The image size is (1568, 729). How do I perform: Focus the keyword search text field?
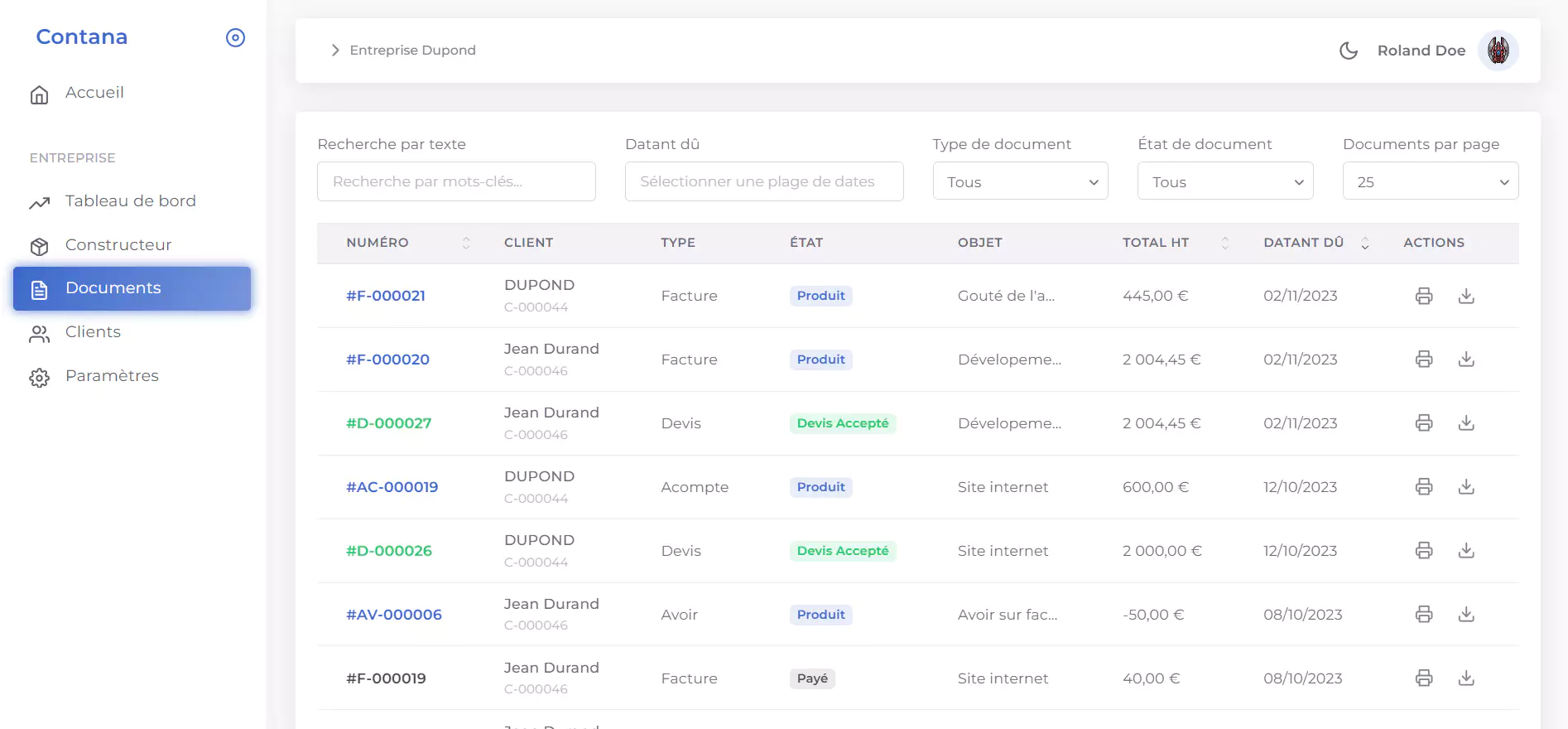pos(456,181)
